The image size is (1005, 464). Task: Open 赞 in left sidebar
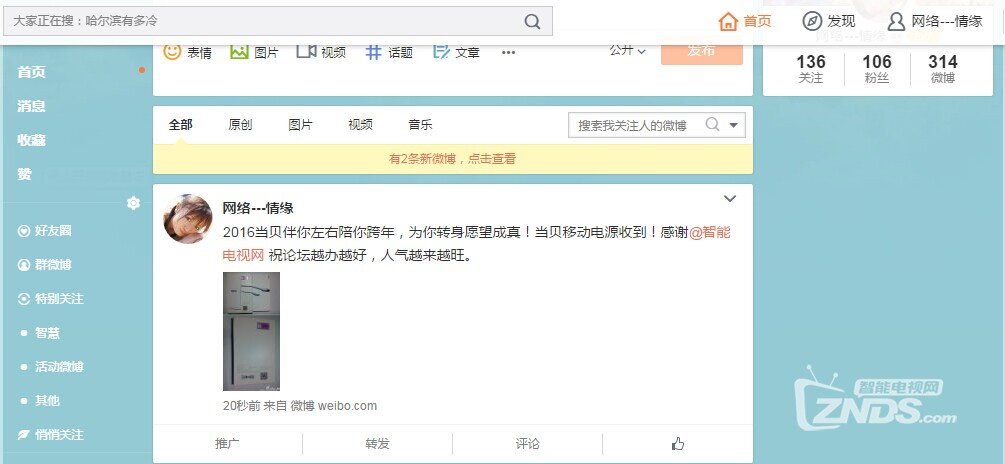[x=24, y=174]
